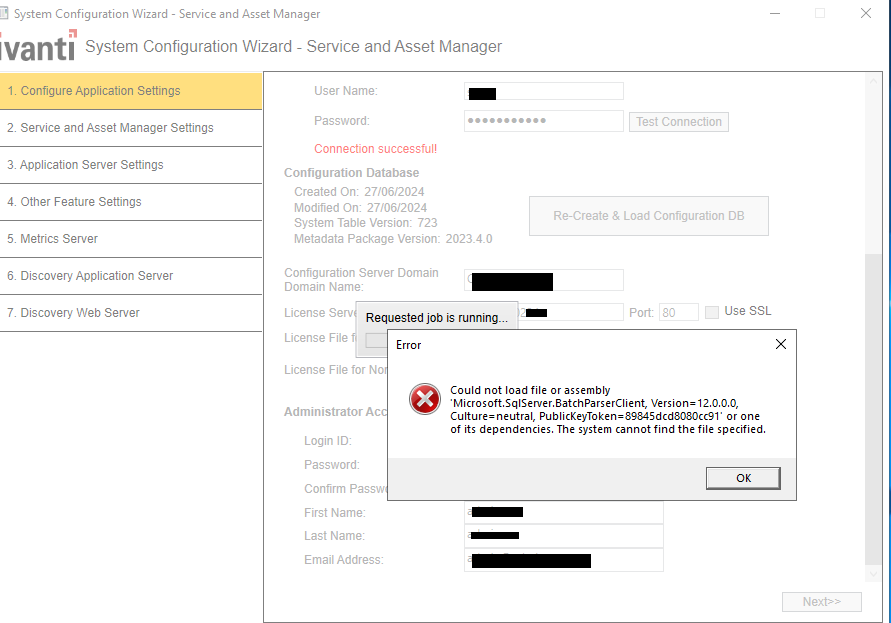The height and width of the screenshot is (623, 891).
Task: Select Service and Asset Manager Settings
Action: (x=130, y=128)
